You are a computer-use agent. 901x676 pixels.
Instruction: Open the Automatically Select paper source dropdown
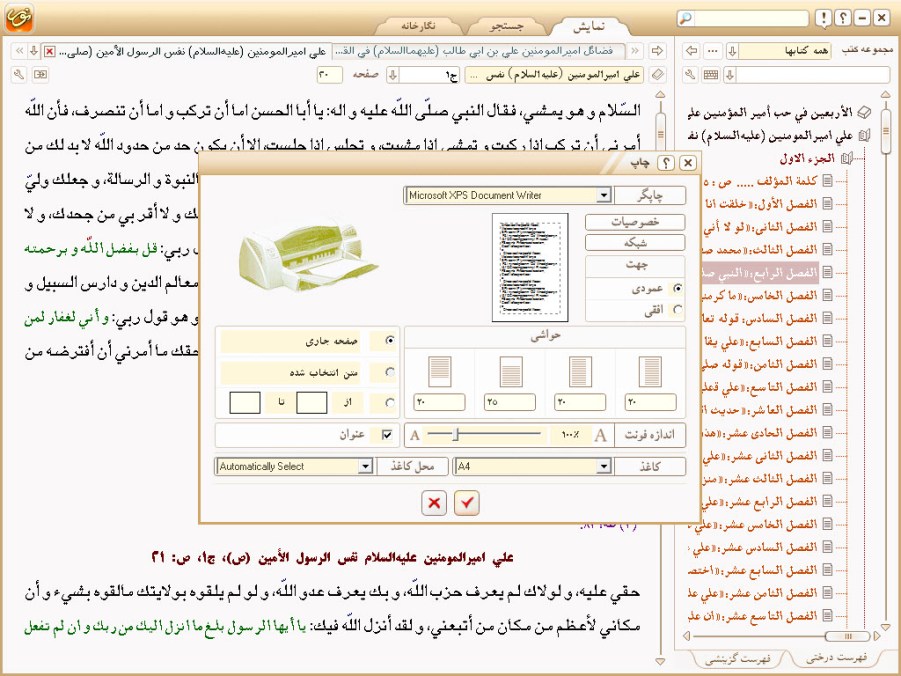pos(365,466)
